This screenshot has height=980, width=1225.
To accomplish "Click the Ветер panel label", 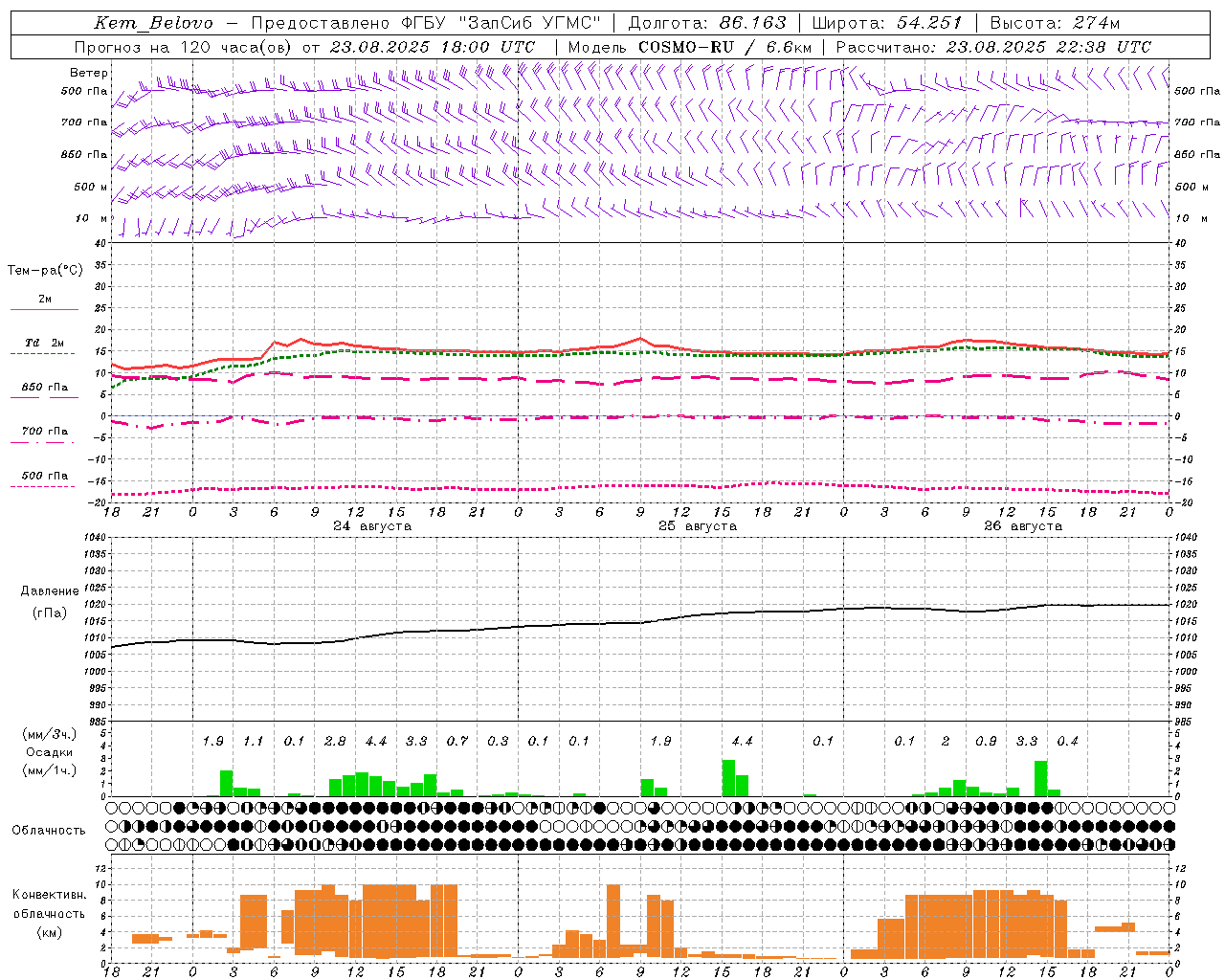I will (89, 73).
